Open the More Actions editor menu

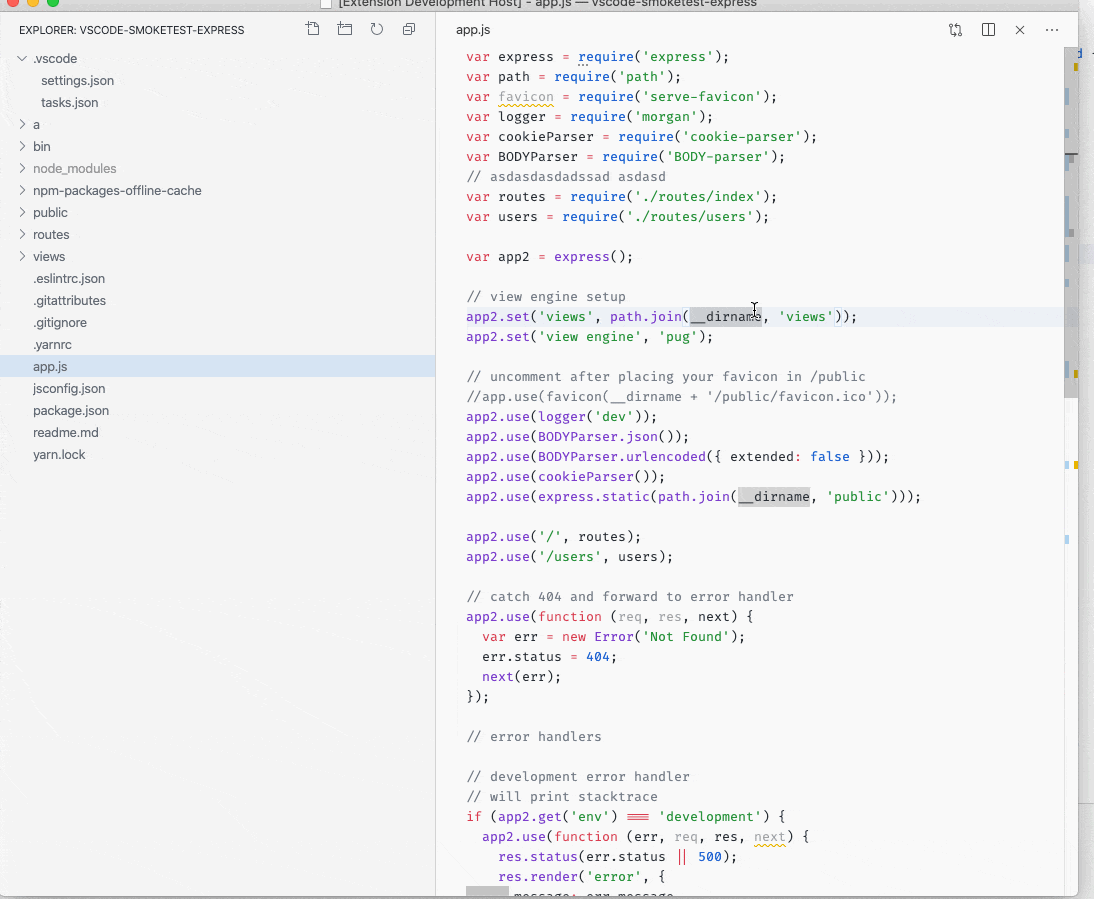click(x=1051, y=30)
